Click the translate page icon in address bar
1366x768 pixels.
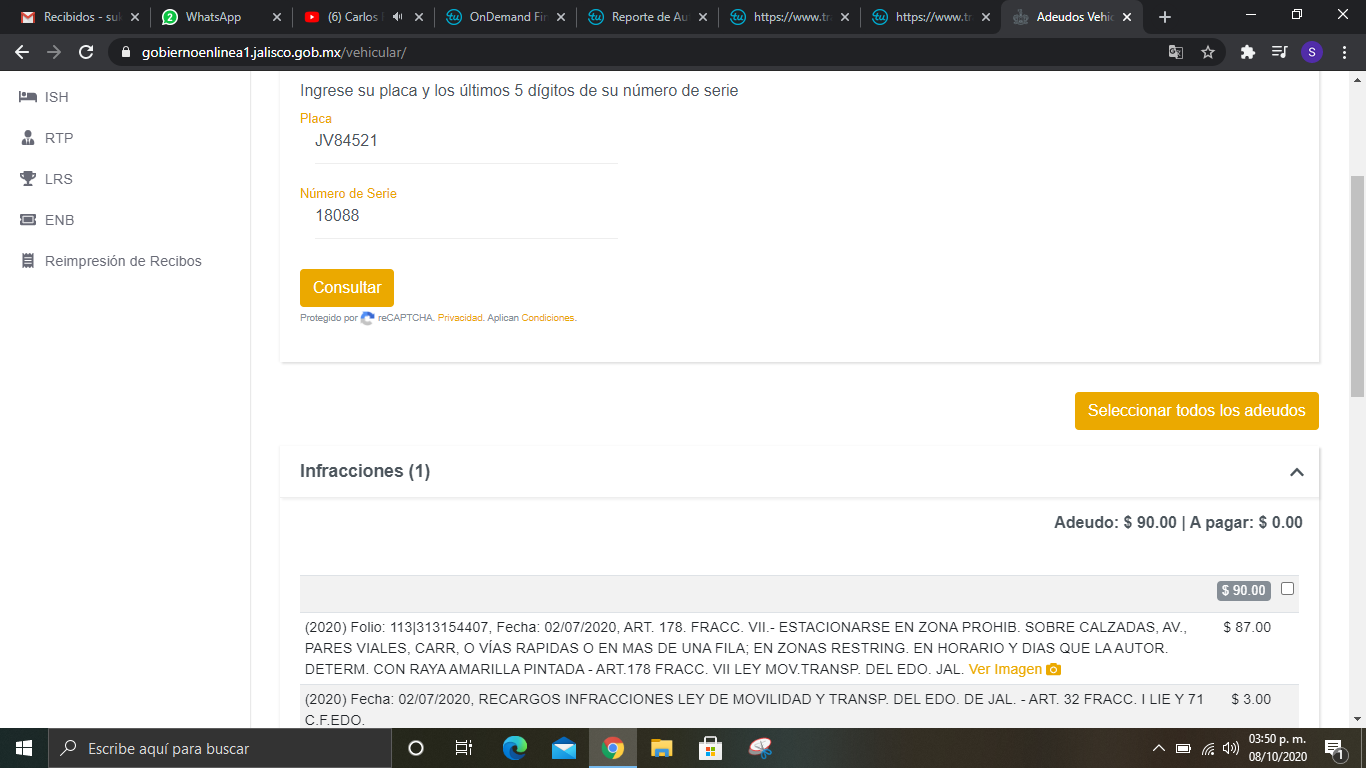pyautogui.click(x=1176, y=52)
